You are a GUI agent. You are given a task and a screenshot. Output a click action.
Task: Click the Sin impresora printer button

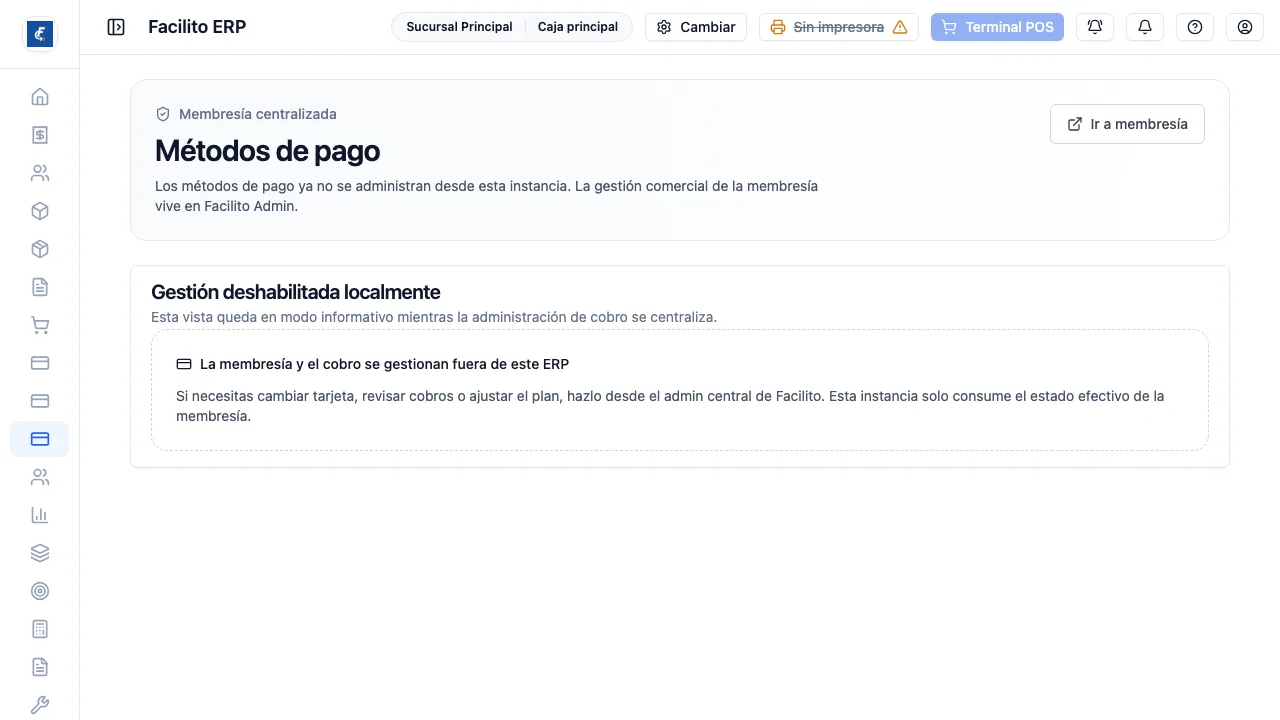tap(839, 27)
